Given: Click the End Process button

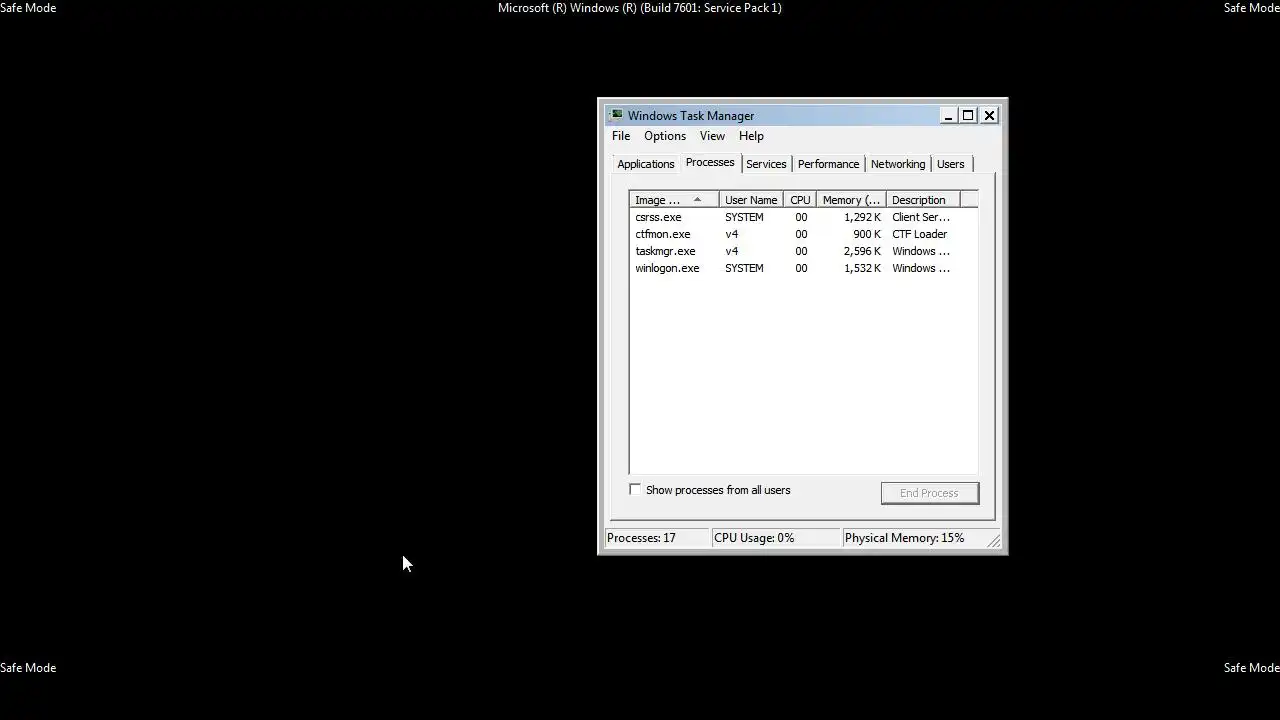Looking at the screenshot, I should tap(929, 493).
